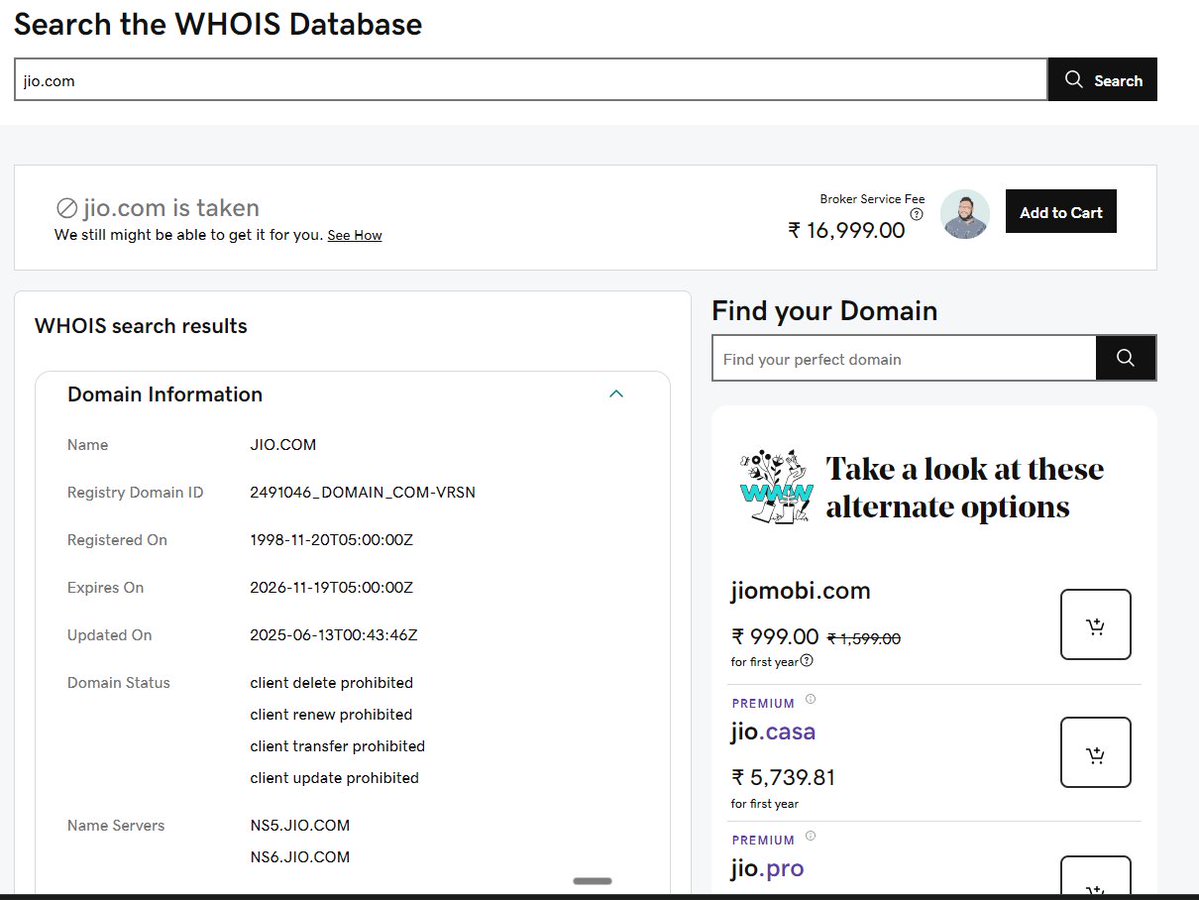Open the See How link
Screen dimensions: 1199x900
point(355,236)
